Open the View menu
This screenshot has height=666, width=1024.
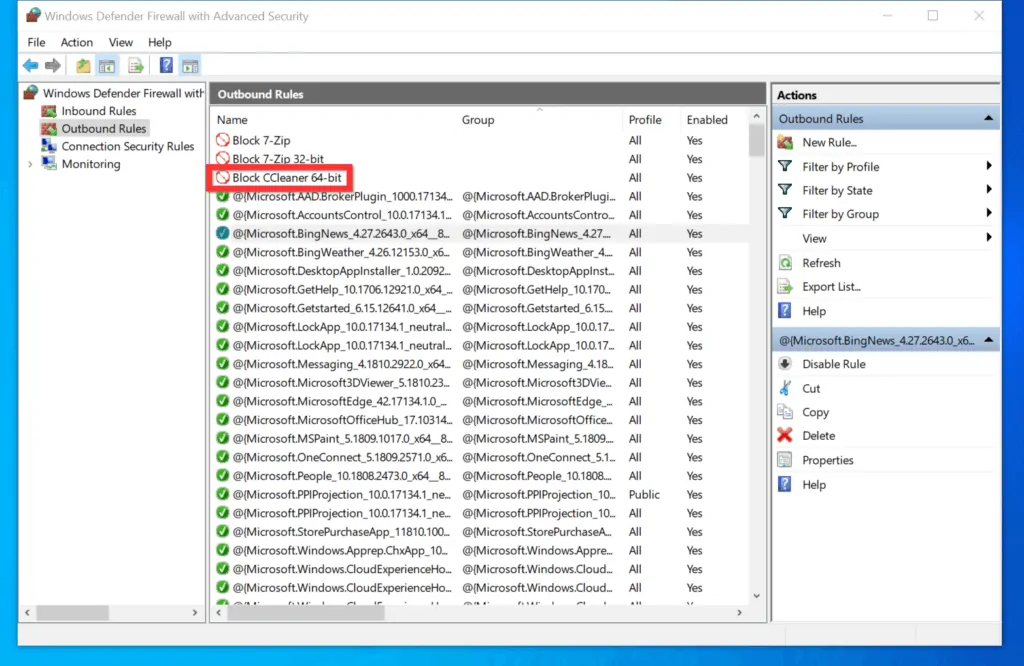(120, 42)
